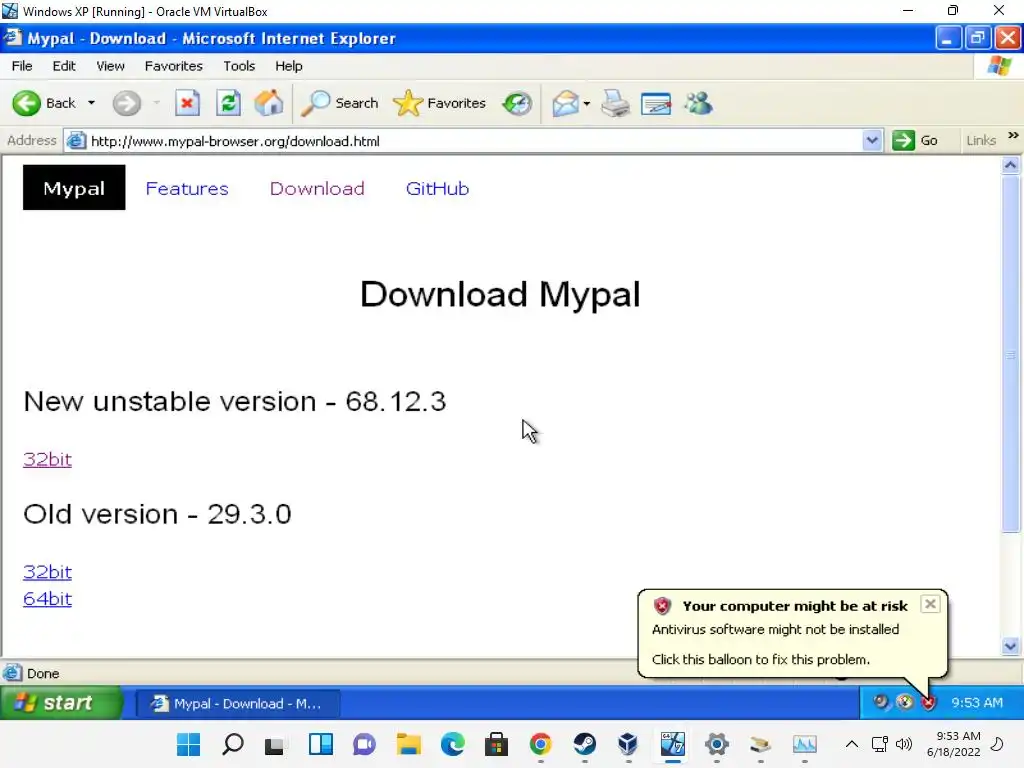Open the Chat icon on host taskbar
Screen dimensions: 1024x768
[x=364, y=744]
